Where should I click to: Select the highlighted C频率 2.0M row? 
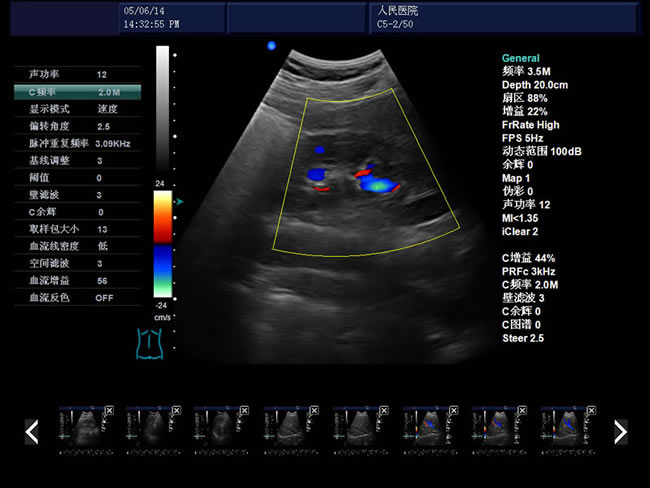[78, 92]
